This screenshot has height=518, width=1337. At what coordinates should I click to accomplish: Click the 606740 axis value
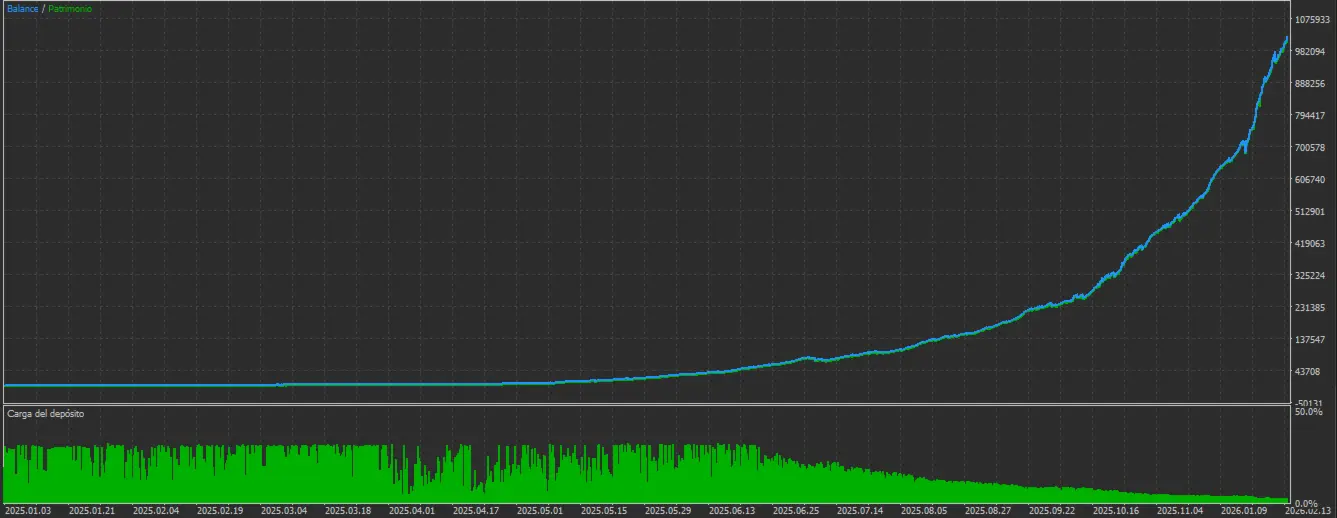click(1311, 180)
